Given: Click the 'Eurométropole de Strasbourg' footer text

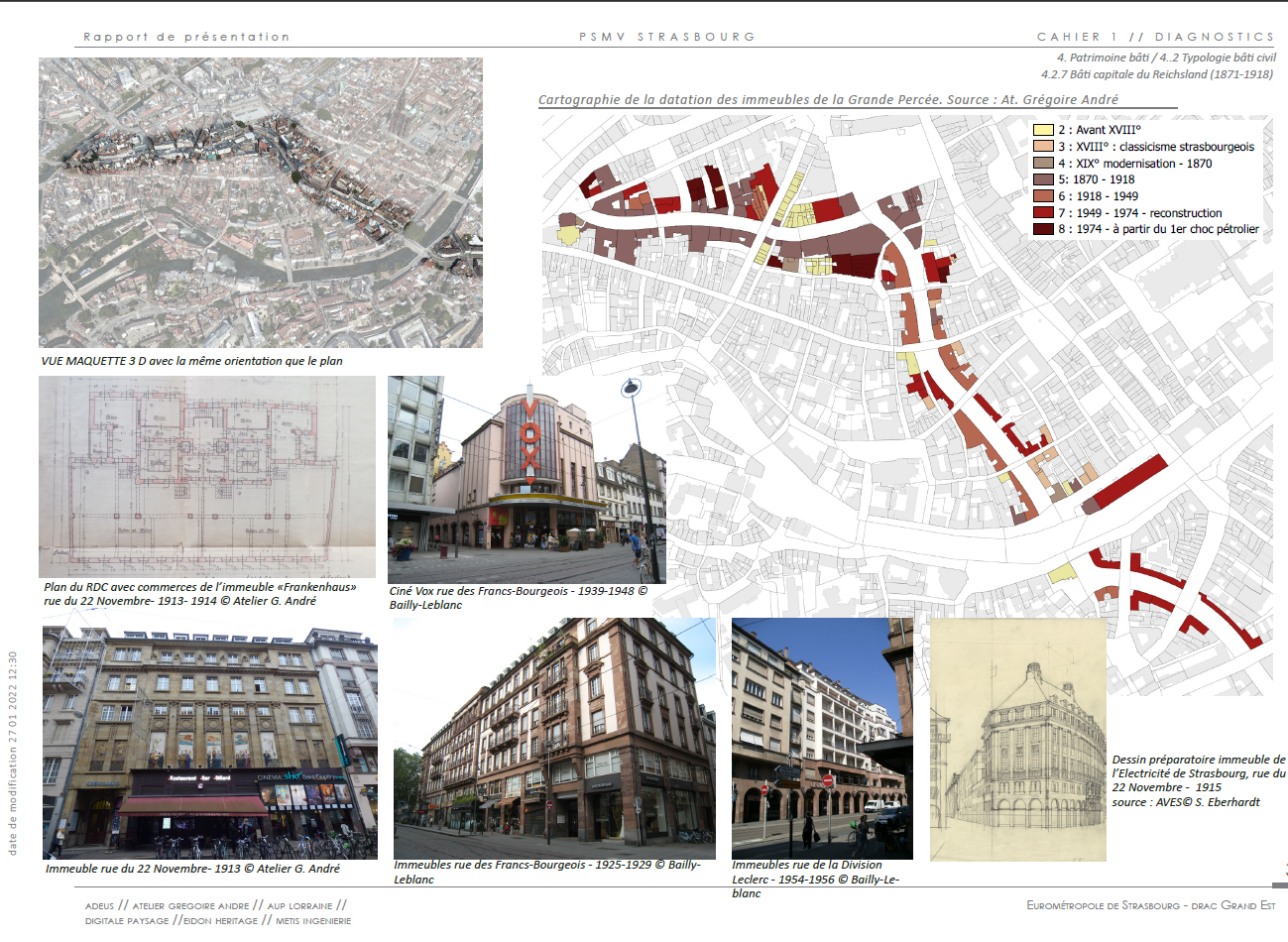Looking at the screenshot, I should pos(1150,905).
